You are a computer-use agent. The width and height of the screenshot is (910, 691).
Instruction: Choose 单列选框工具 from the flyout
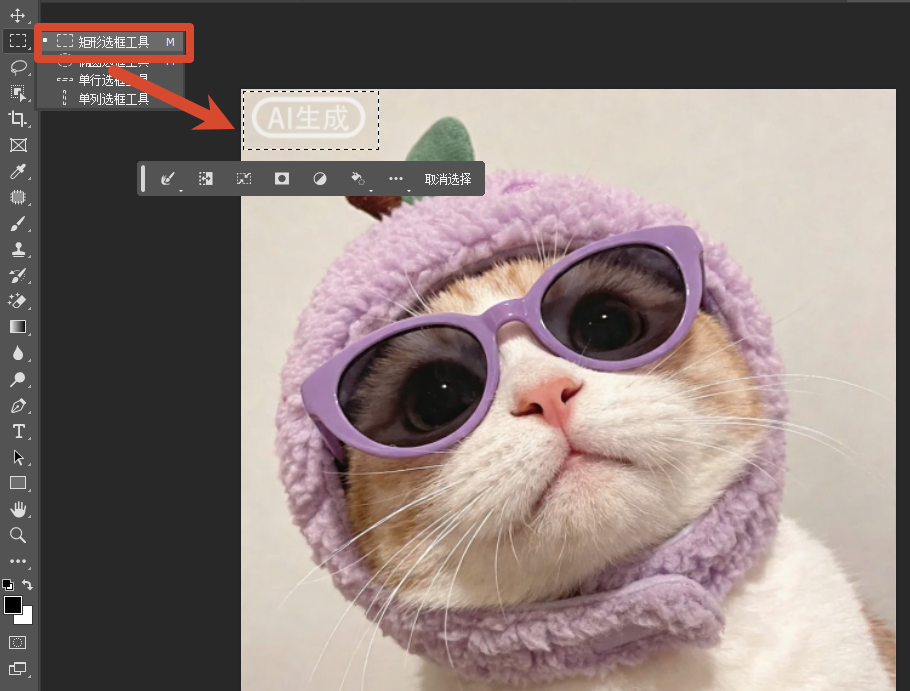pos(111,99)
